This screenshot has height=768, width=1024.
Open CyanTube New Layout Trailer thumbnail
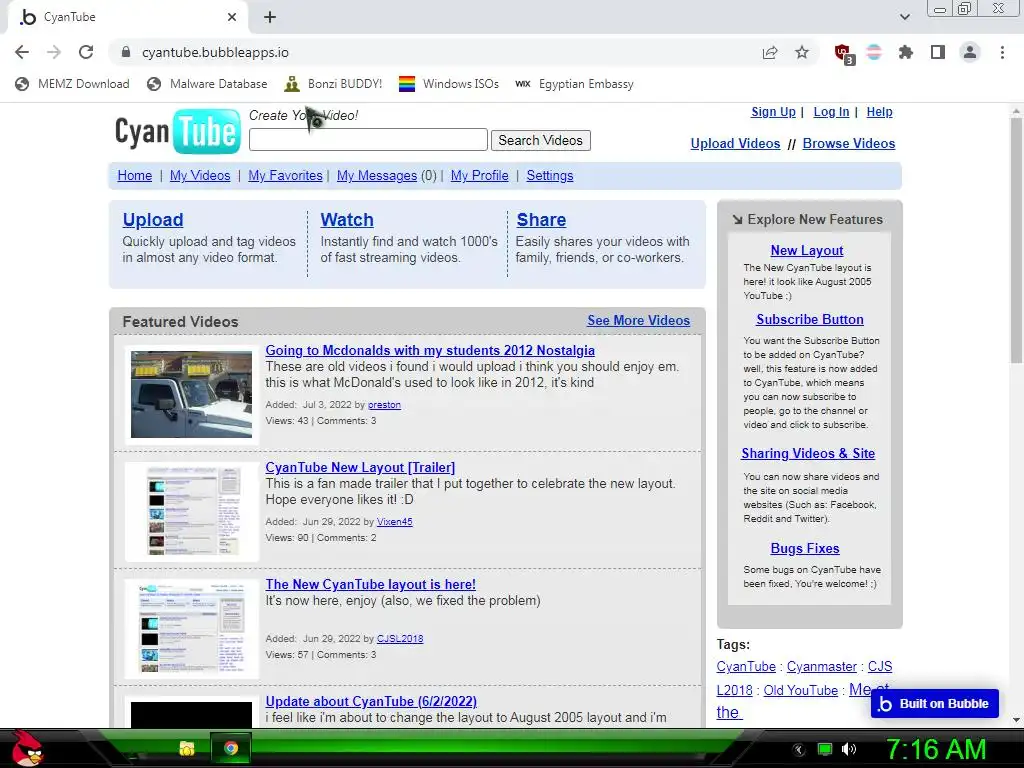pos(191,511)
